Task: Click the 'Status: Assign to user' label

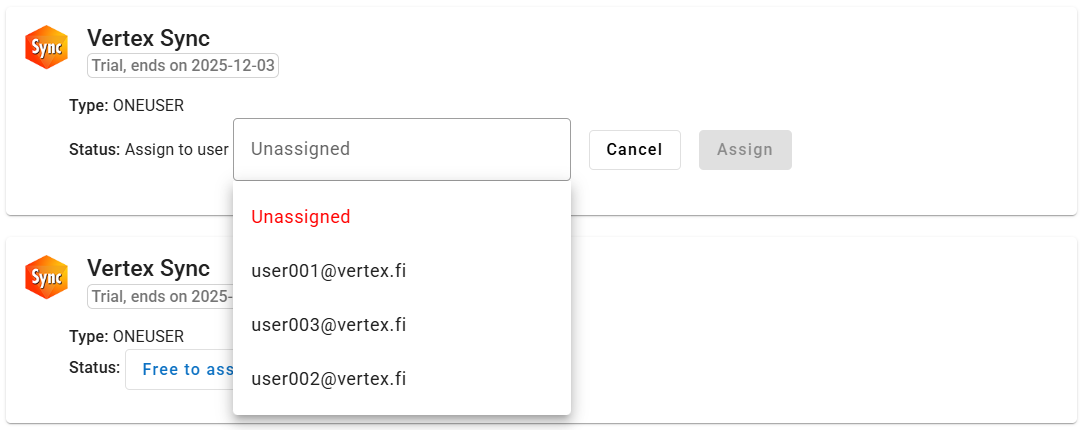Action: coord(148,149)
